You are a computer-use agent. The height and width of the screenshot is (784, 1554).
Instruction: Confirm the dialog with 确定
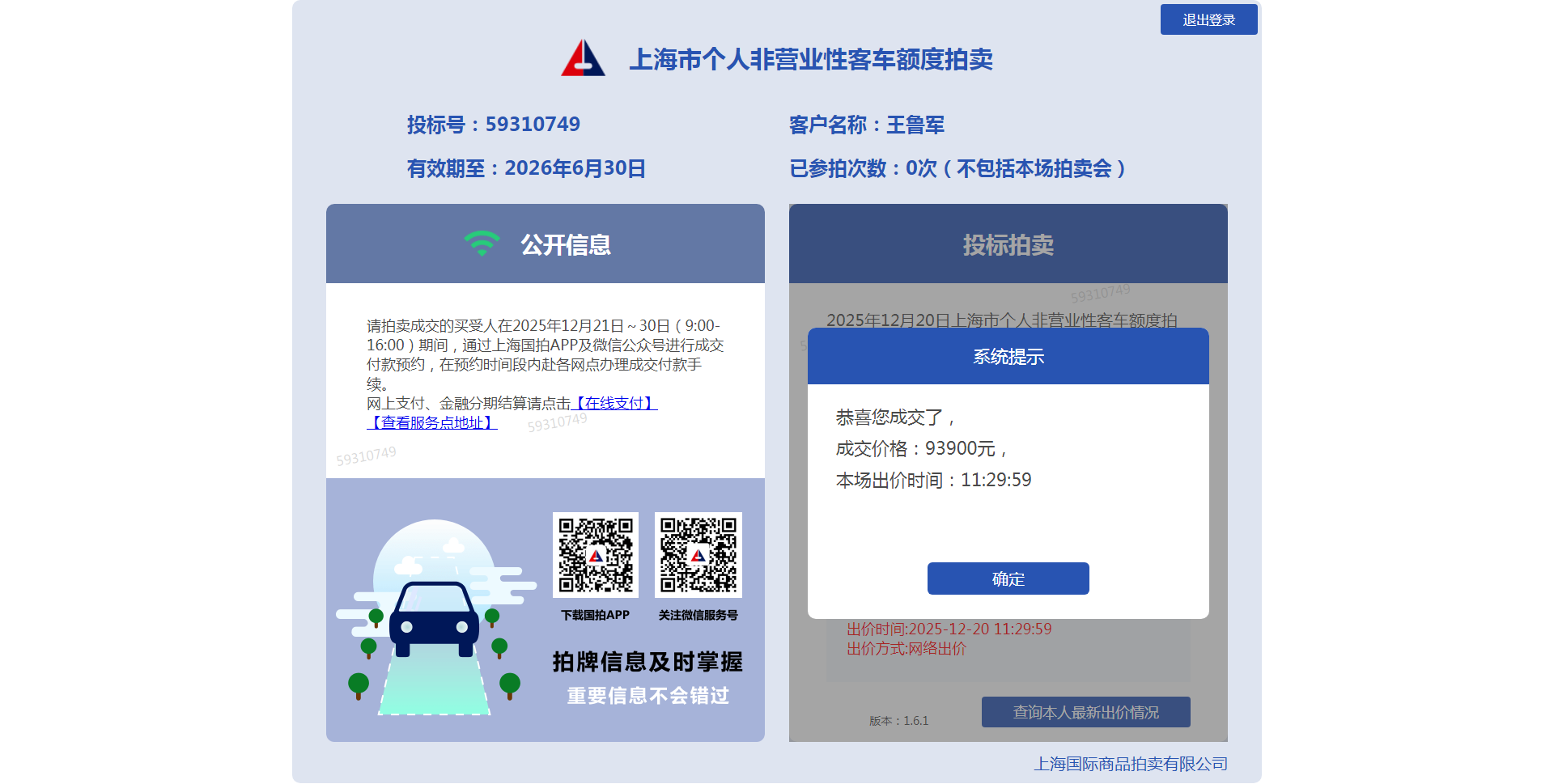(1008, 578)
